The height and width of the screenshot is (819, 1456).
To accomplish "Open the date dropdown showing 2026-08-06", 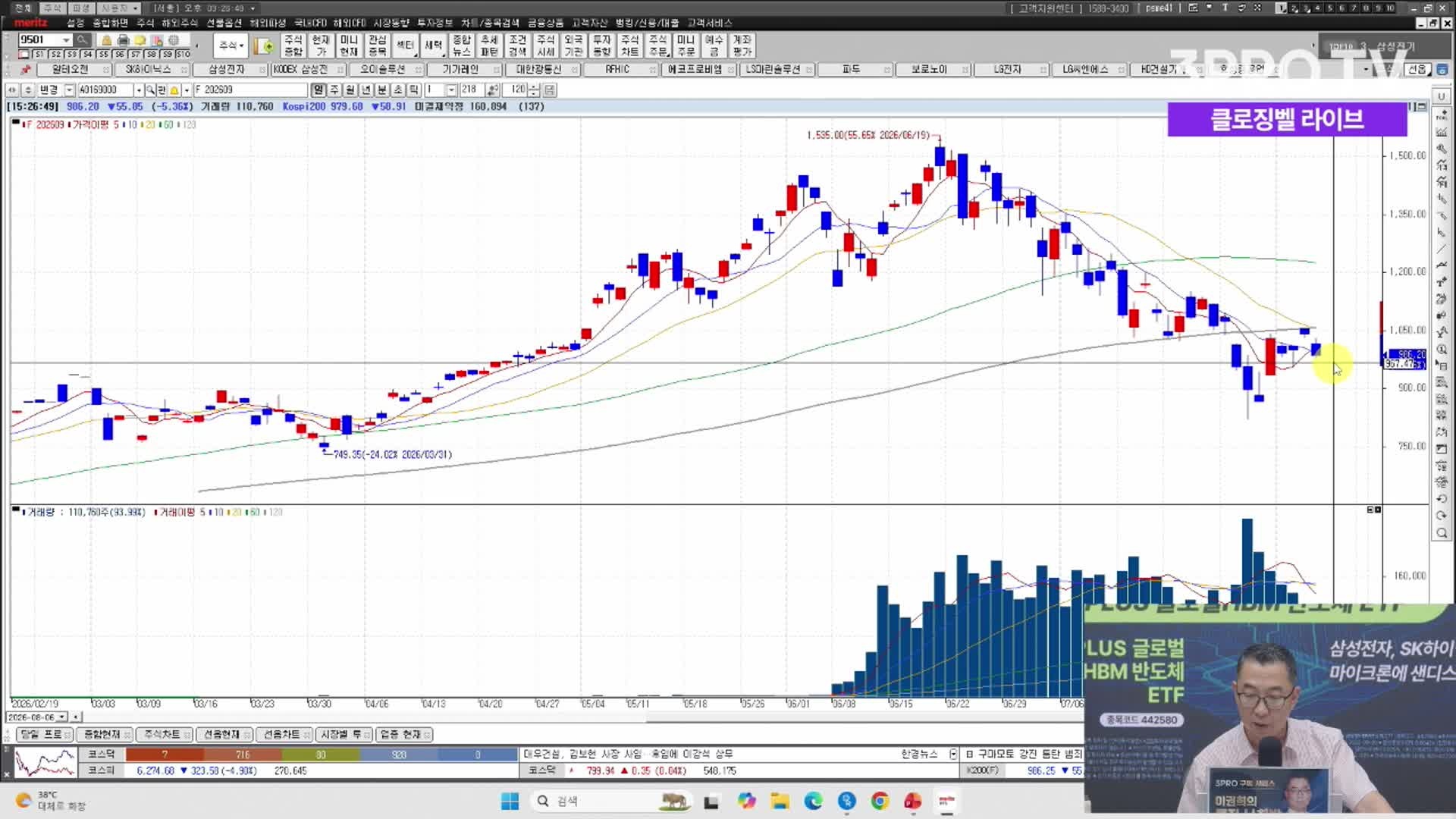I will click(62, 717).
